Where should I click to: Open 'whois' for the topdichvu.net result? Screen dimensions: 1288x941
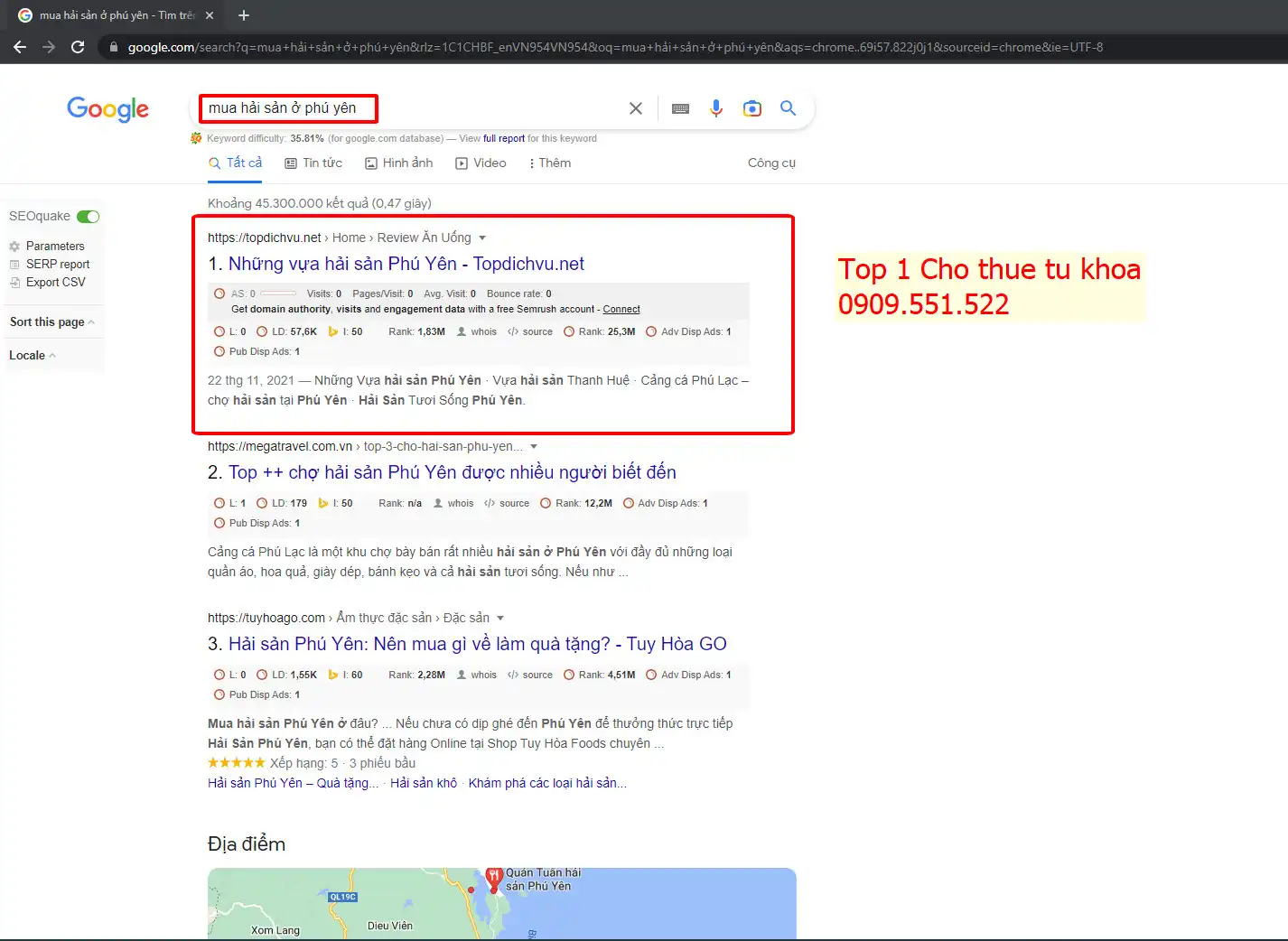coord(477,331)
